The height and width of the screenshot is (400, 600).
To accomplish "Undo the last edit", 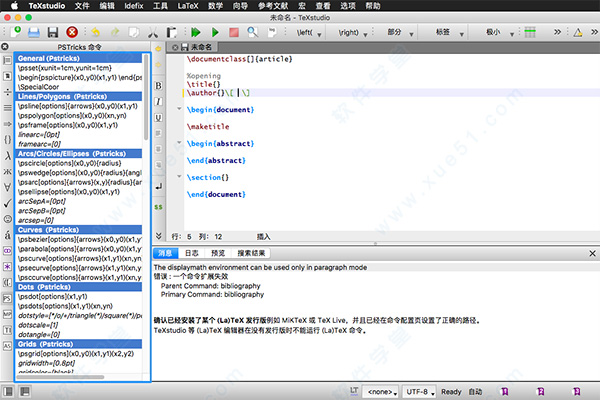I will pos(96,32).
